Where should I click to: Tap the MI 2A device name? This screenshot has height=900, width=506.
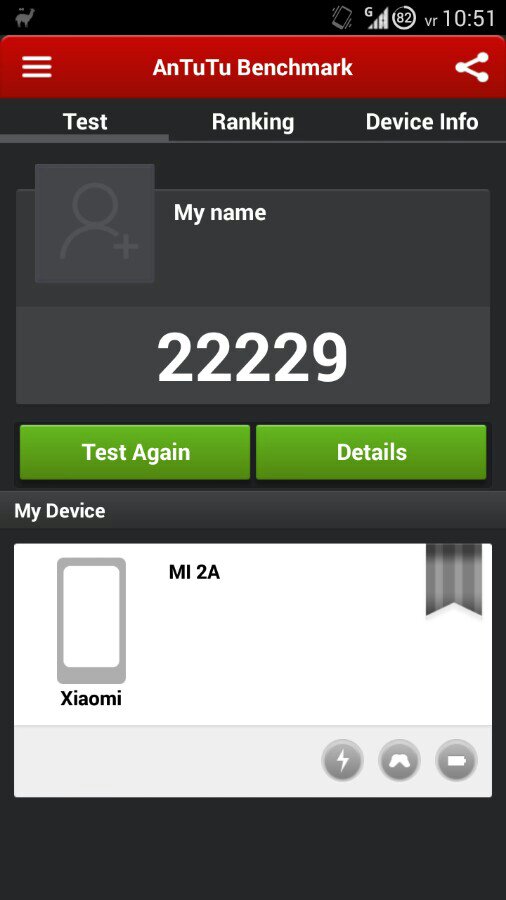(x=194, y=572)
